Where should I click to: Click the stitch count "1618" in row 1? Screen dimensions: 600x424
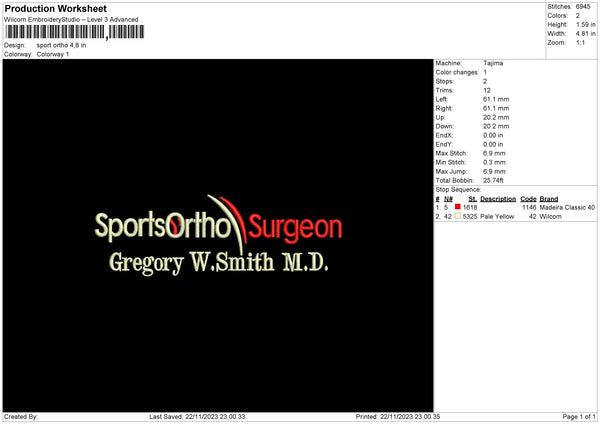click(470, 208)
